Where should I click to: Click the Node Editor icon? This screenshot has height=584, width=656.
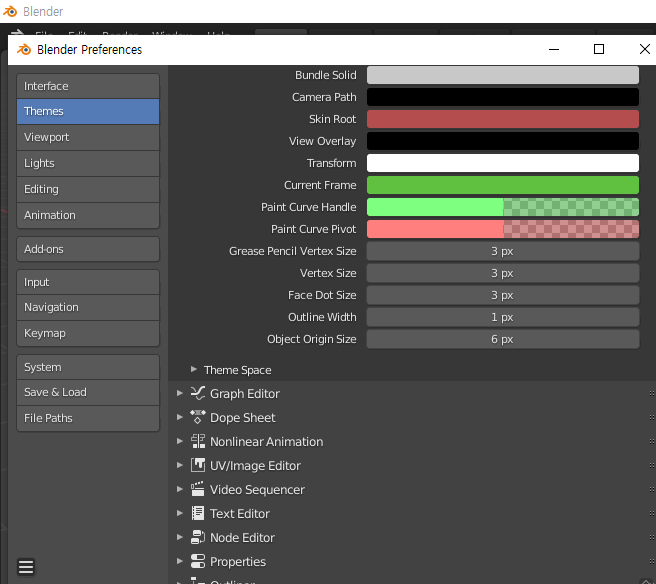click(x=198, y=537)
